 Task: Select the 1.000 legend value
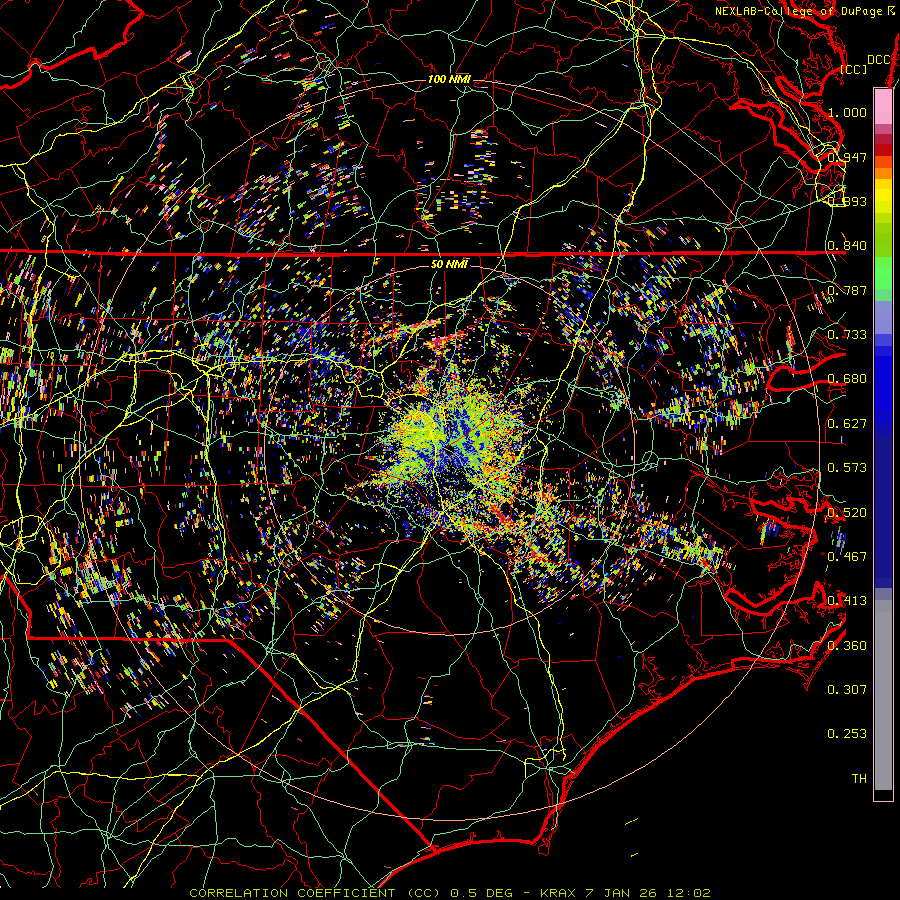point(847,112)
